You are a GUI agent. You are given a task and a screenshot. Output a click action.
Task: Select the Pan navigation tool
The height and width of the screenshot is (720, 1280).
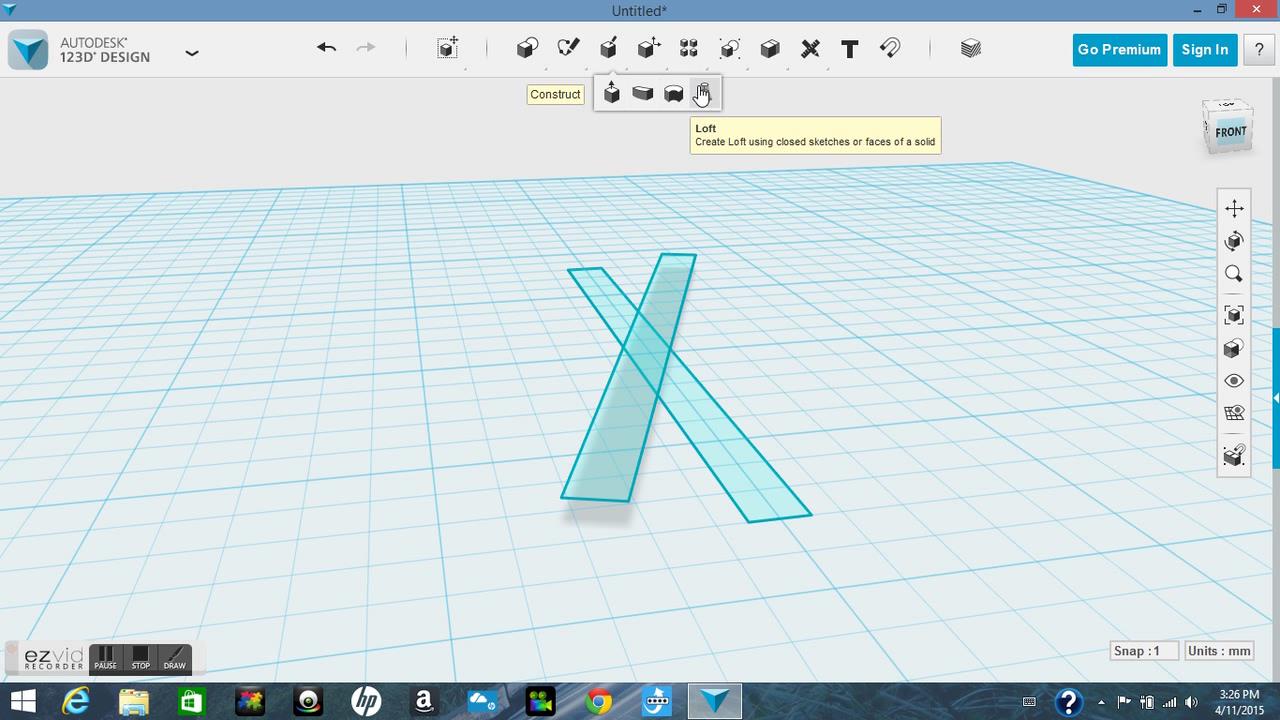point(1234,208)
